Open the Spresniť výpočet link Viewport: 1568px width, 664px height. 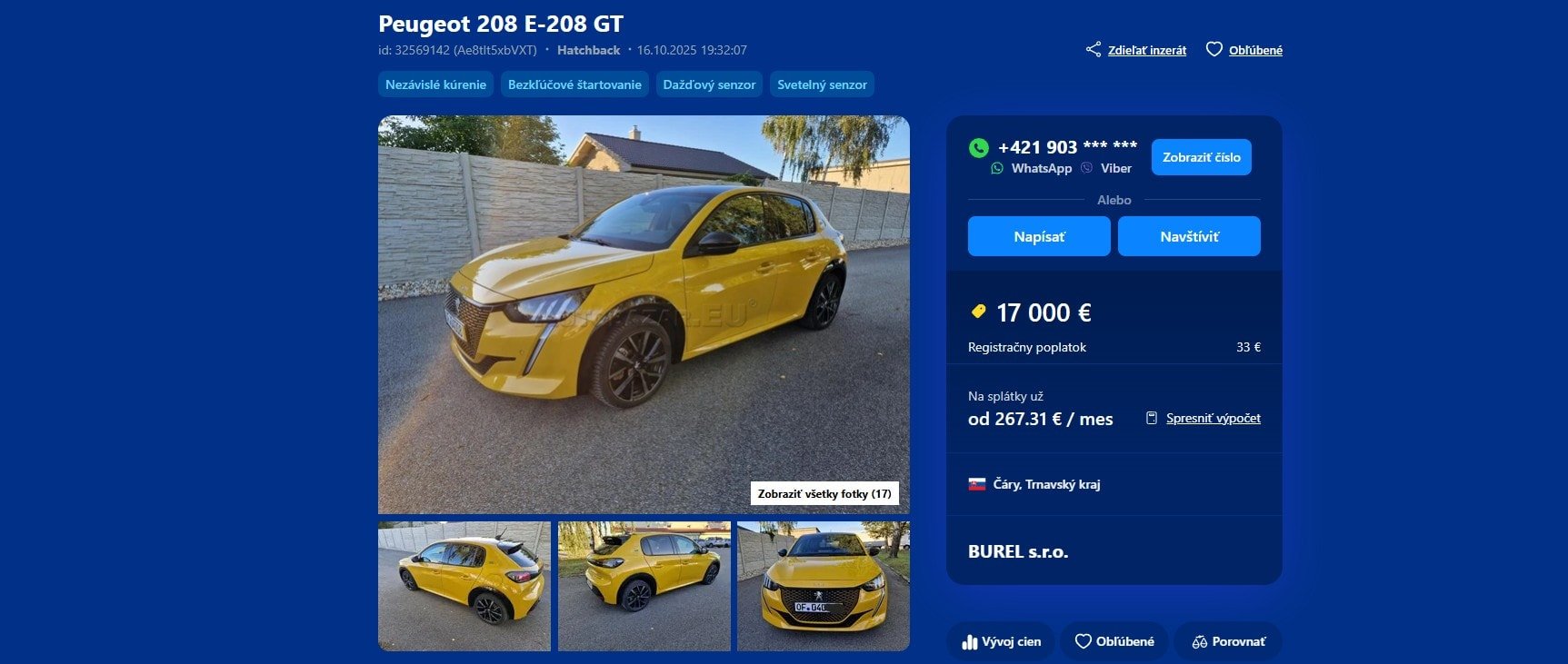pyautogui.click(x=1213, y=418)
